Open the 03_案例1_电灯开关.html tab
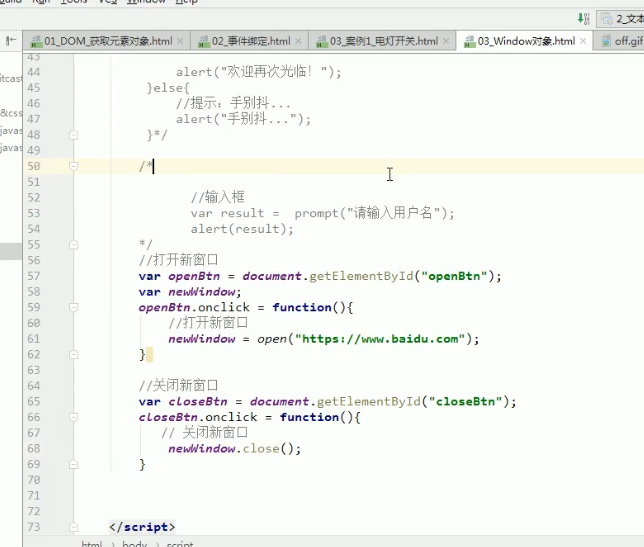The image size is (644, 547). (383, 41)
